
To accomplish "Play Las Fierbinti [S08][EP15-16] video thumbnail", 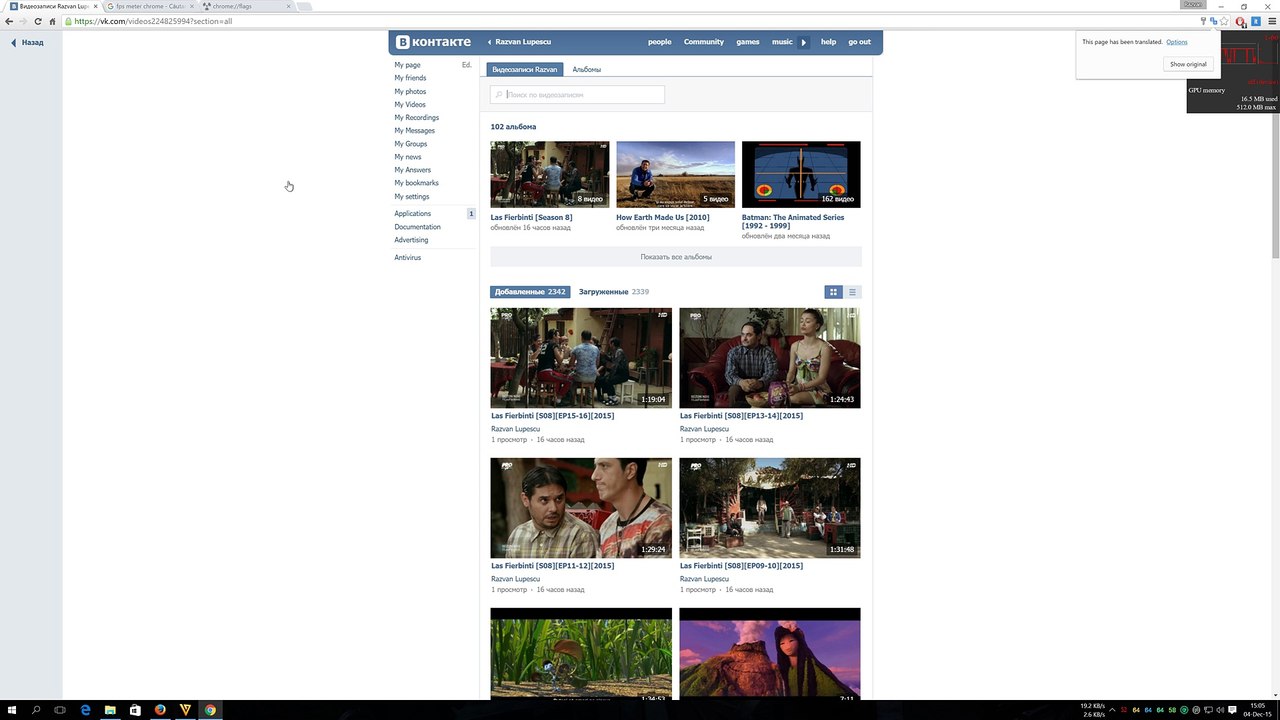I will (581, 358).
